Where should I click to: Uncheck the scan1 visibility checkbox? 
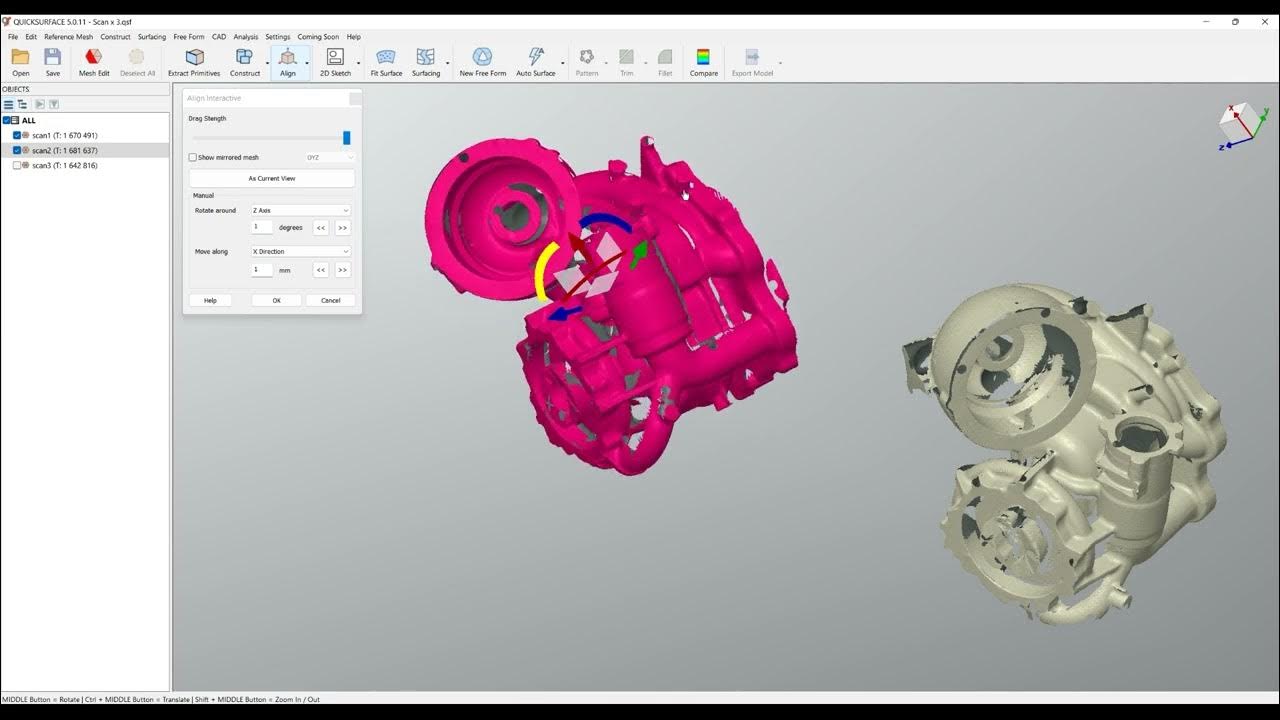(x=17, y=135)
